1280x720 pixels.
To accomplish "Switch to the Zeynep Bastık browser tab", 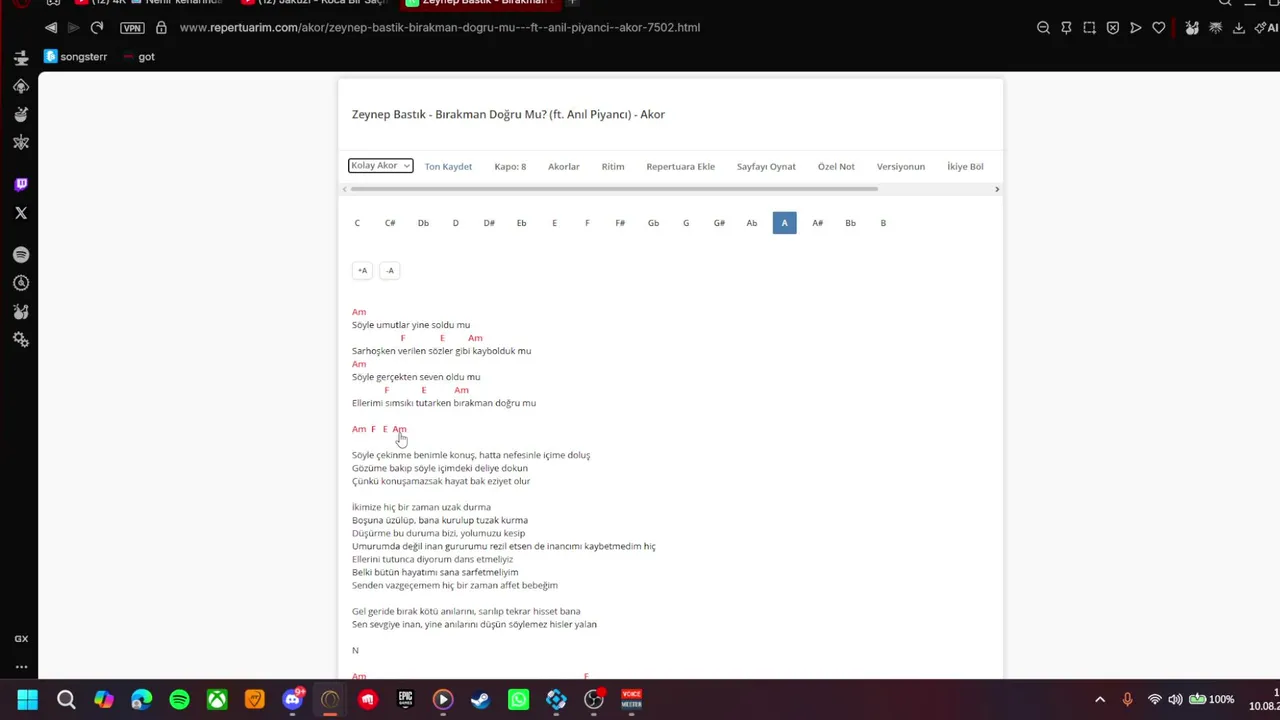I will point(480,3).
